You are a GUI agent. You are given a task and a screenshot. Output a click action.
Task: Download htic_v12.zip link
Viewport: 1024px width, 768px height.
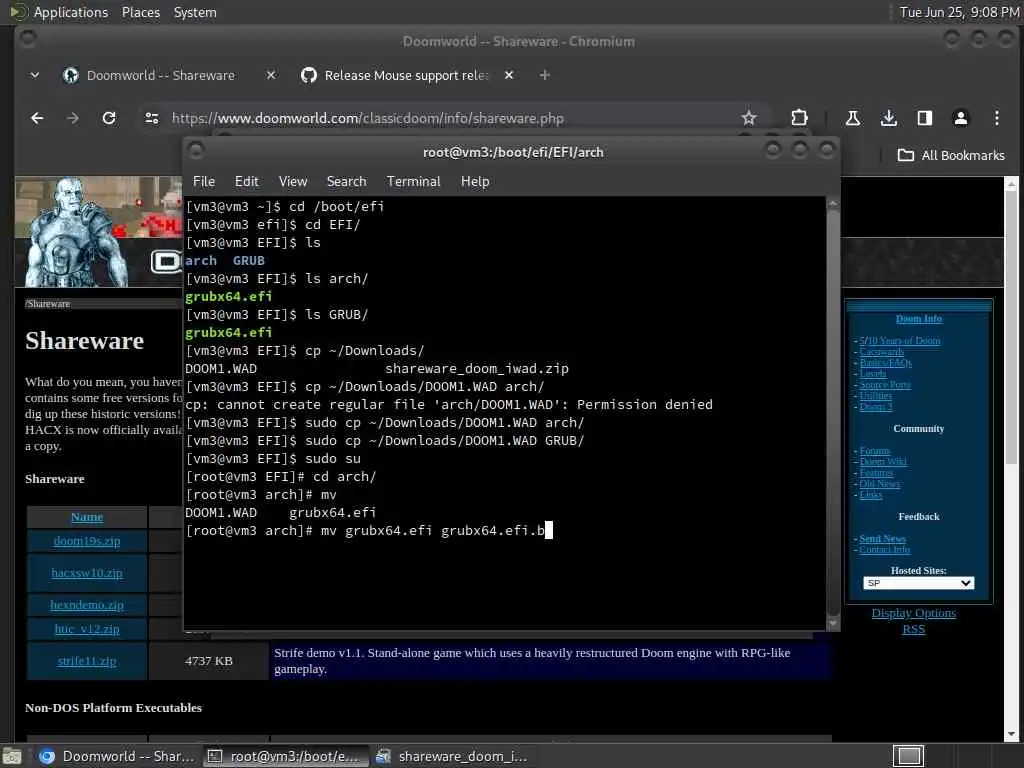pyautogui.click(x=87, y=629)
